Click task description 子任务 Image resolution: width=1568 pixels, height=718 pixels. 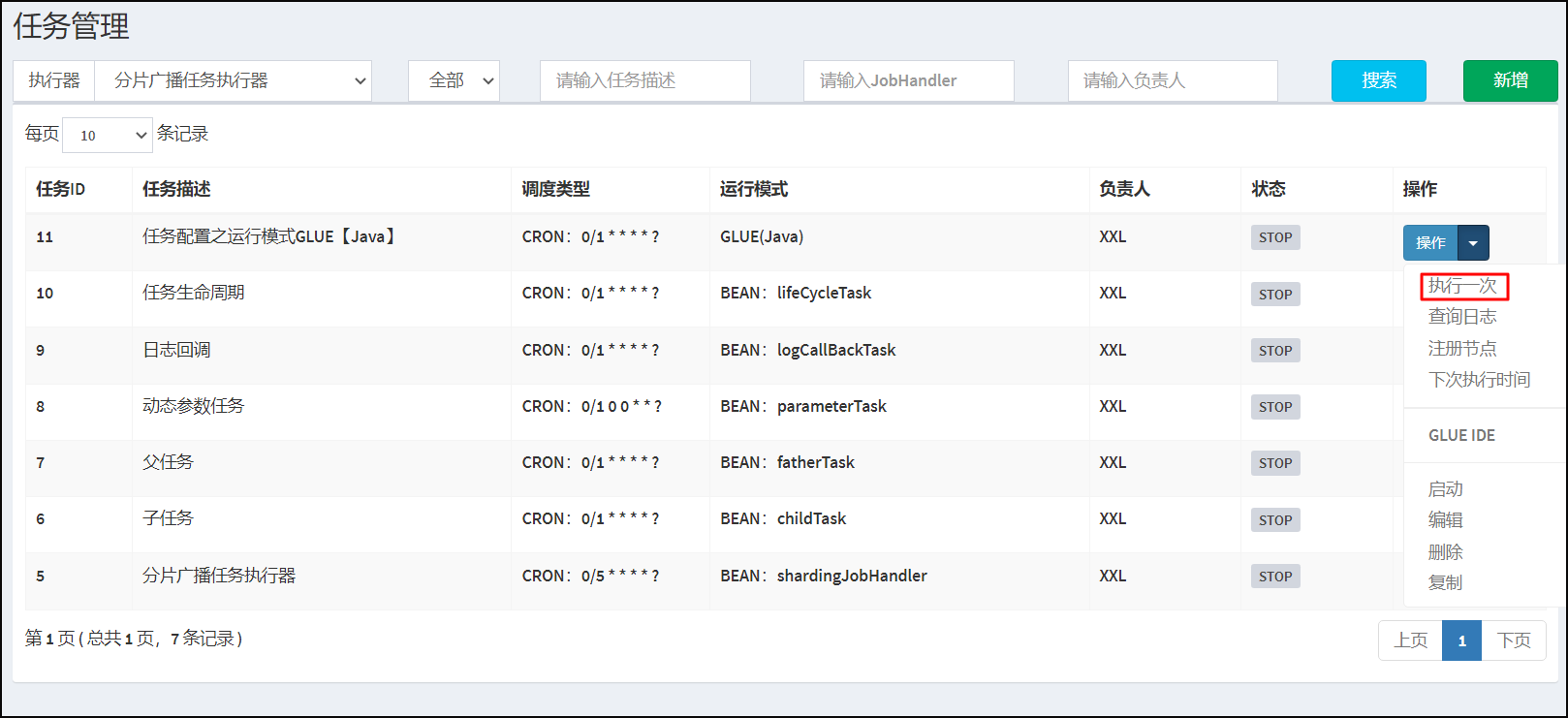(168, 518)
